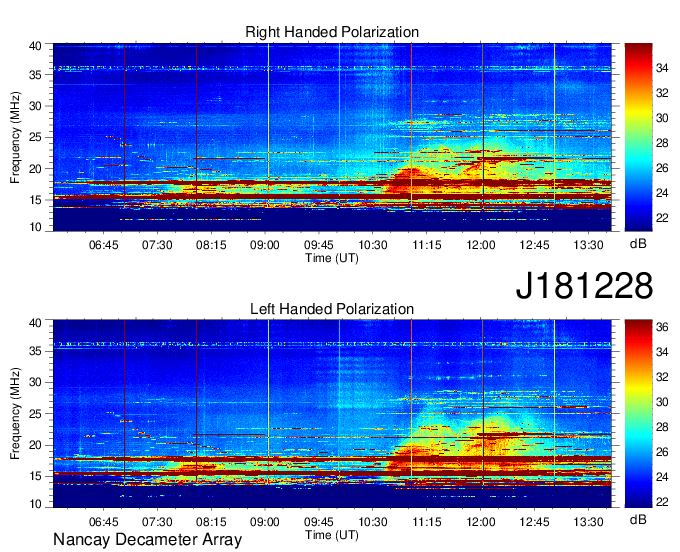Viewport: 680px width, 552px height.
Task: Click the 30 MHz tick on the Right Handed plot
Action: point(36,106)
